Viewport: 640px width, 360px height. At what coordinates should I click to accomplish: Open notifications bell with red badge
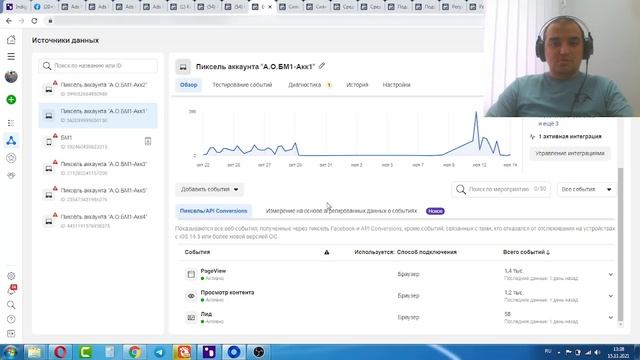pyautogui.click(x=11, y=290)
